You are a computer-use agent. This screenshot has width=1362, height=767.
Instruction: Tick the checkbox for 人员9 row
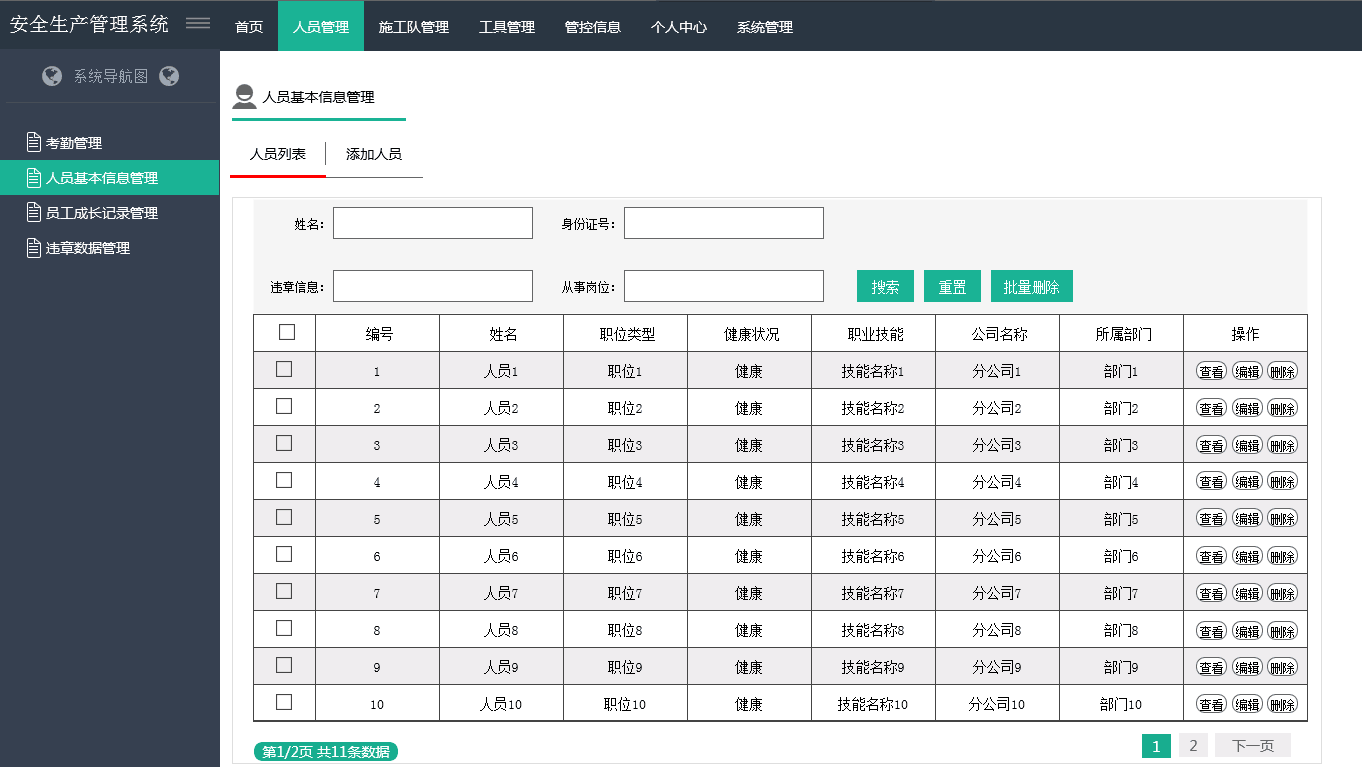click(x=284, y=665)
